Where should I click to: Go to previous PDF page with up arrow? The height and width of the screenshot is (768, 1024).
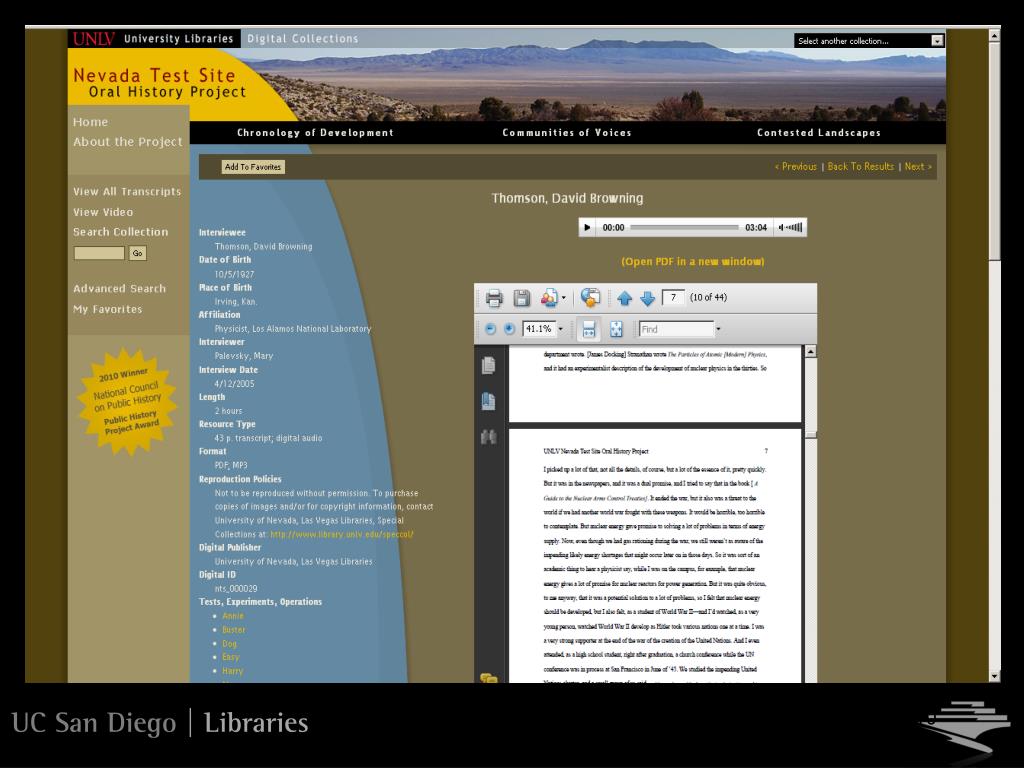click(624, 298)
